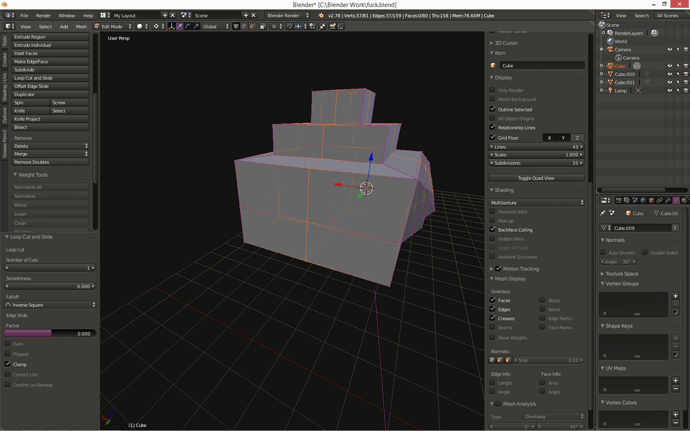Open the Render menu
This screenshot has width=690, height=431.
click(x=43, y=16)
